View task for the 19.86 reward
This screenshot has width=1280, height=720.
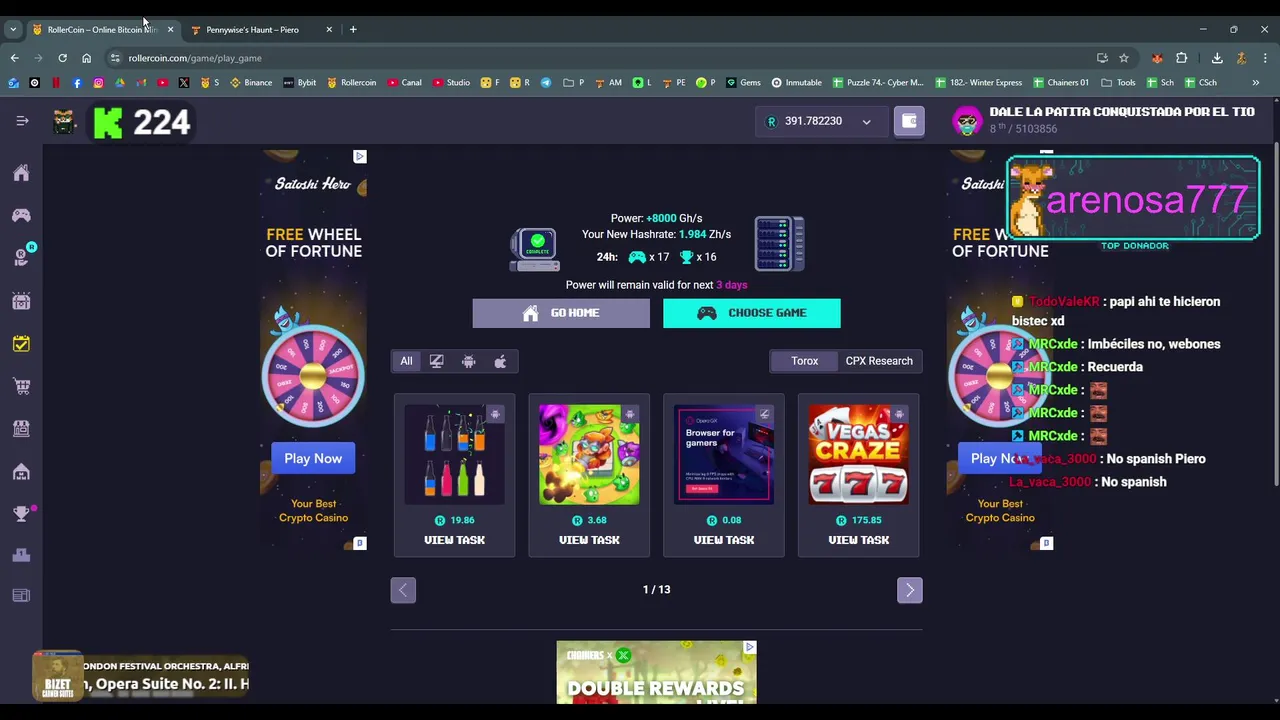click(454, 540)
